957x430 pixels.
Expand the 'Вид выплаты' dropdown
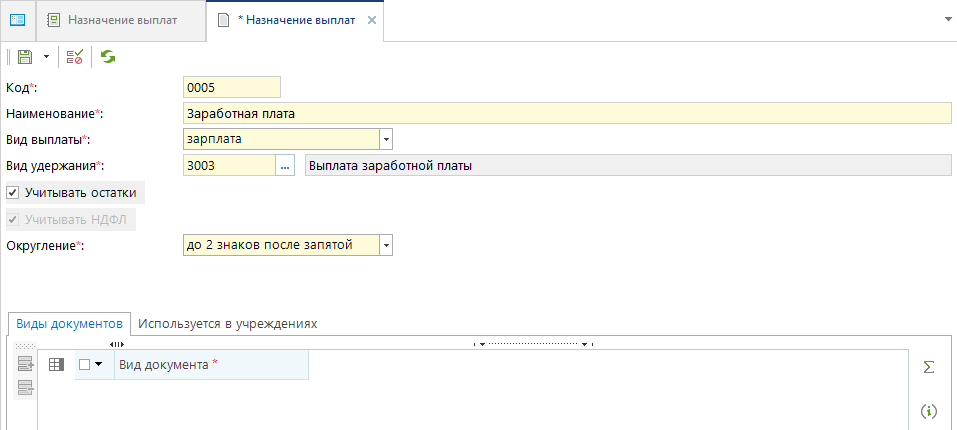(x=386, y=140)
